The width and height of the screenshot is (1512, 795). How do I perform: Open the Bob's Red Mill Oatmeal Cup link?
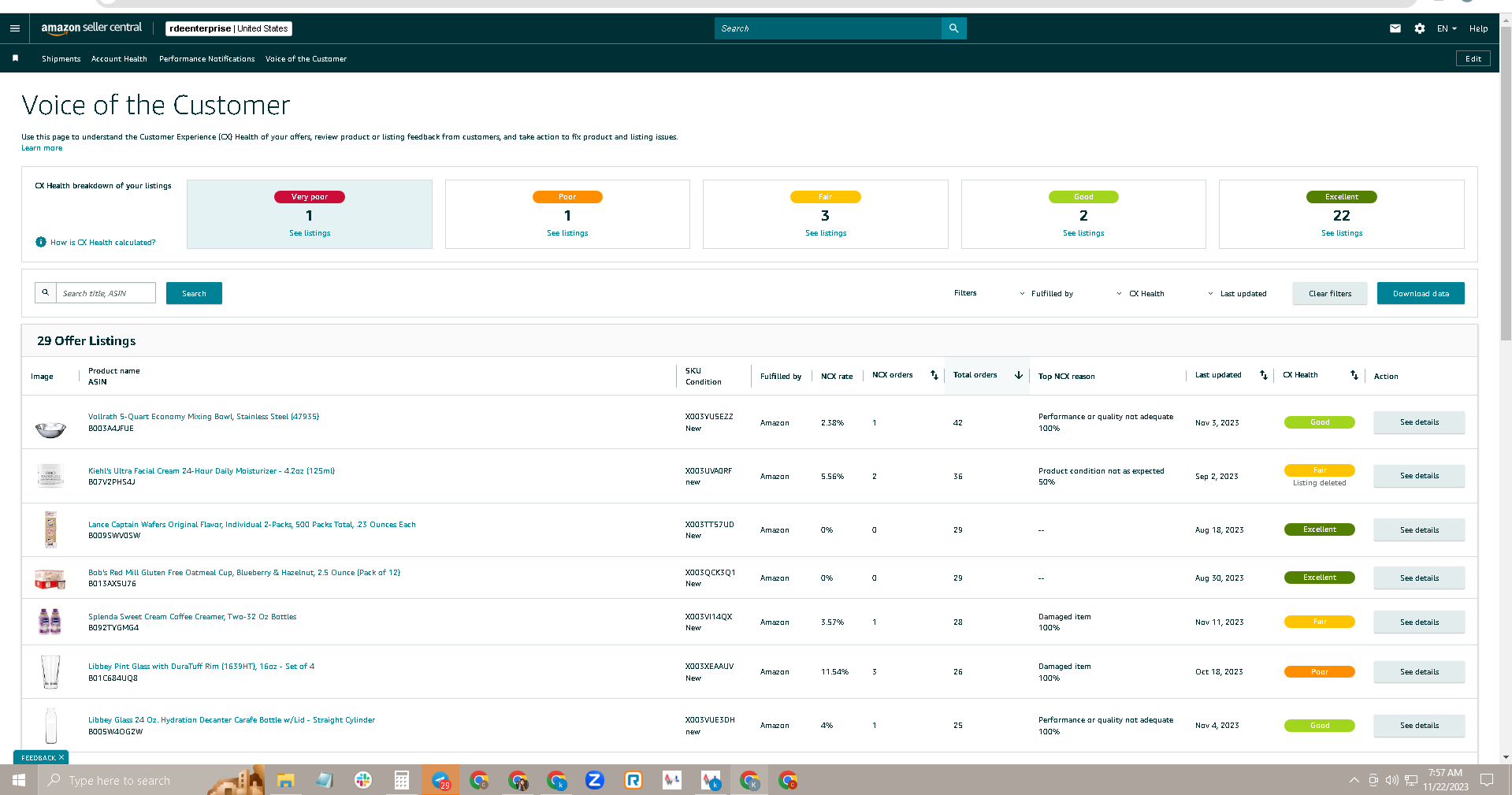pos(244,573)
